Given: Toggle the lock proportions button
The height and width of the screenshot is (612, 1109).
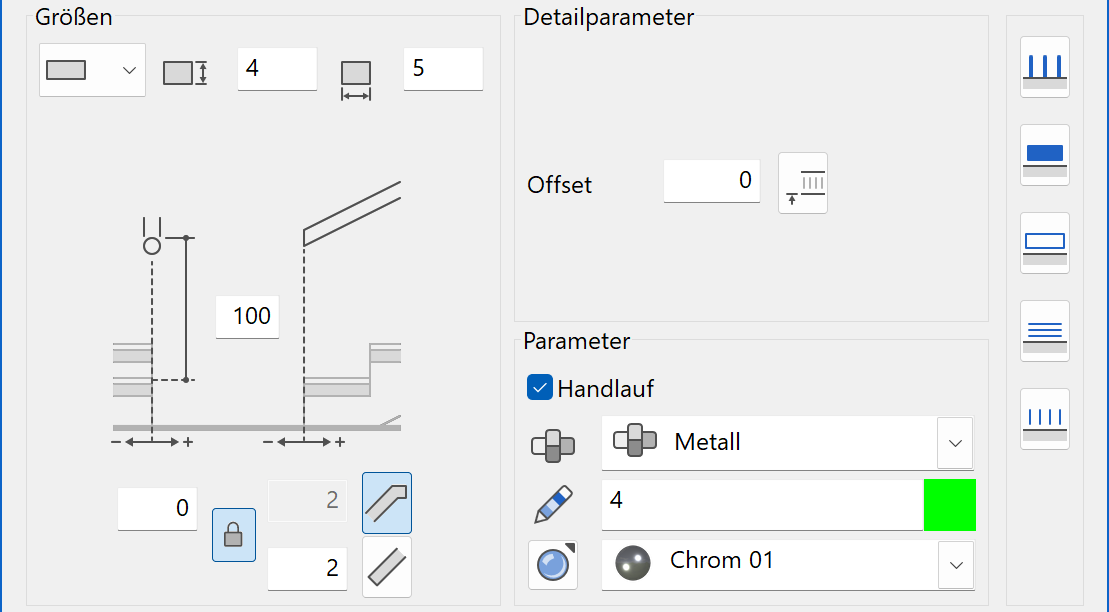Looking at the screenshot, I should 233,535.
